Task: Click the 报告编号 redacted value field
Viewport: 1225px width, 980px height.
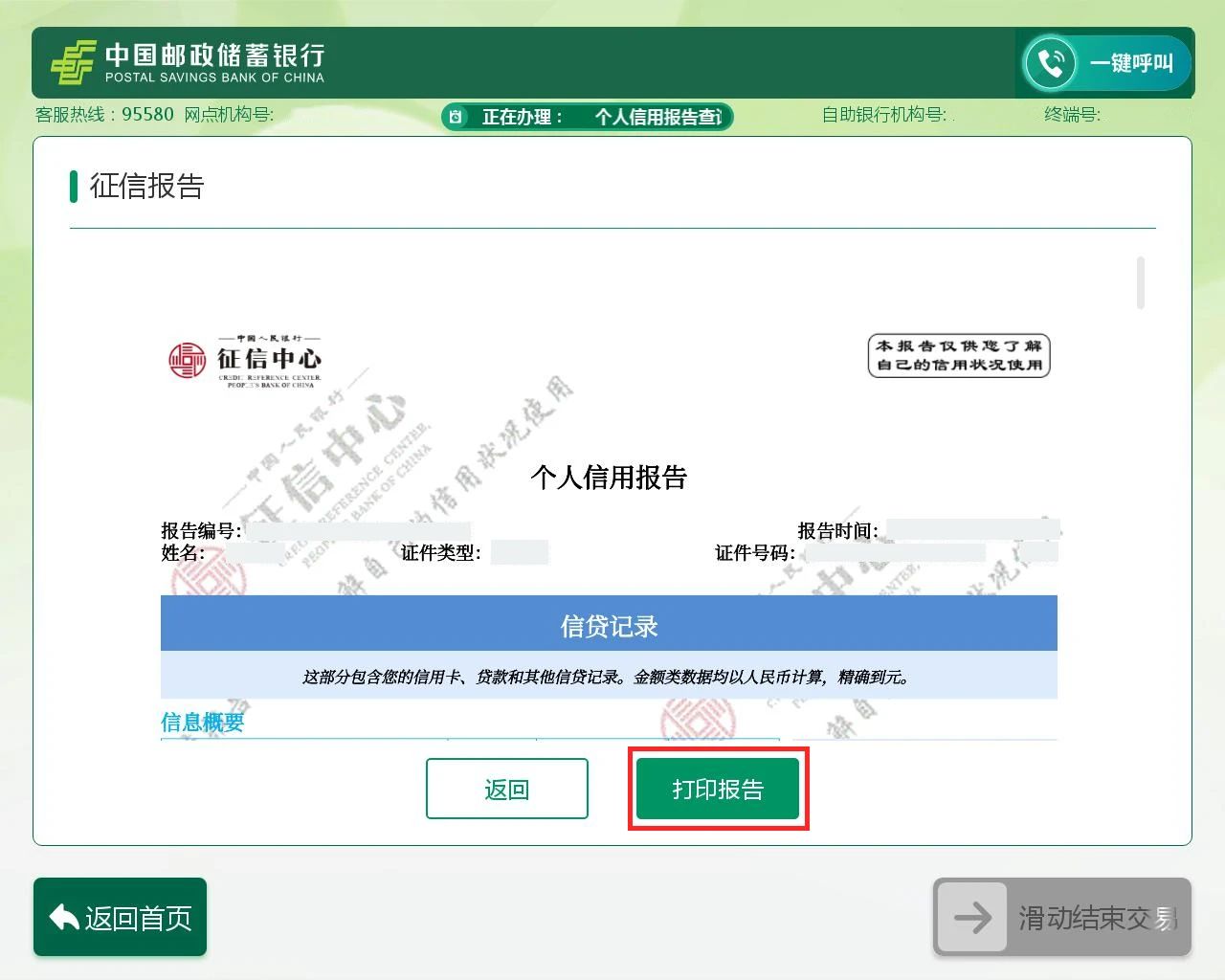Action: point(356,531)
